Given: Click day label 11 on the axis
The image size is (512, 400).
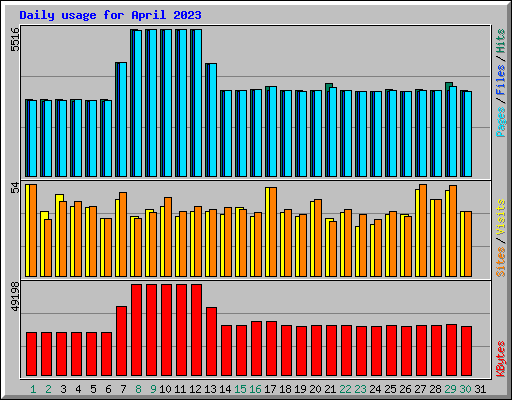Looking at the screenshot, I should pyautogui.click(x=180, y=389).
